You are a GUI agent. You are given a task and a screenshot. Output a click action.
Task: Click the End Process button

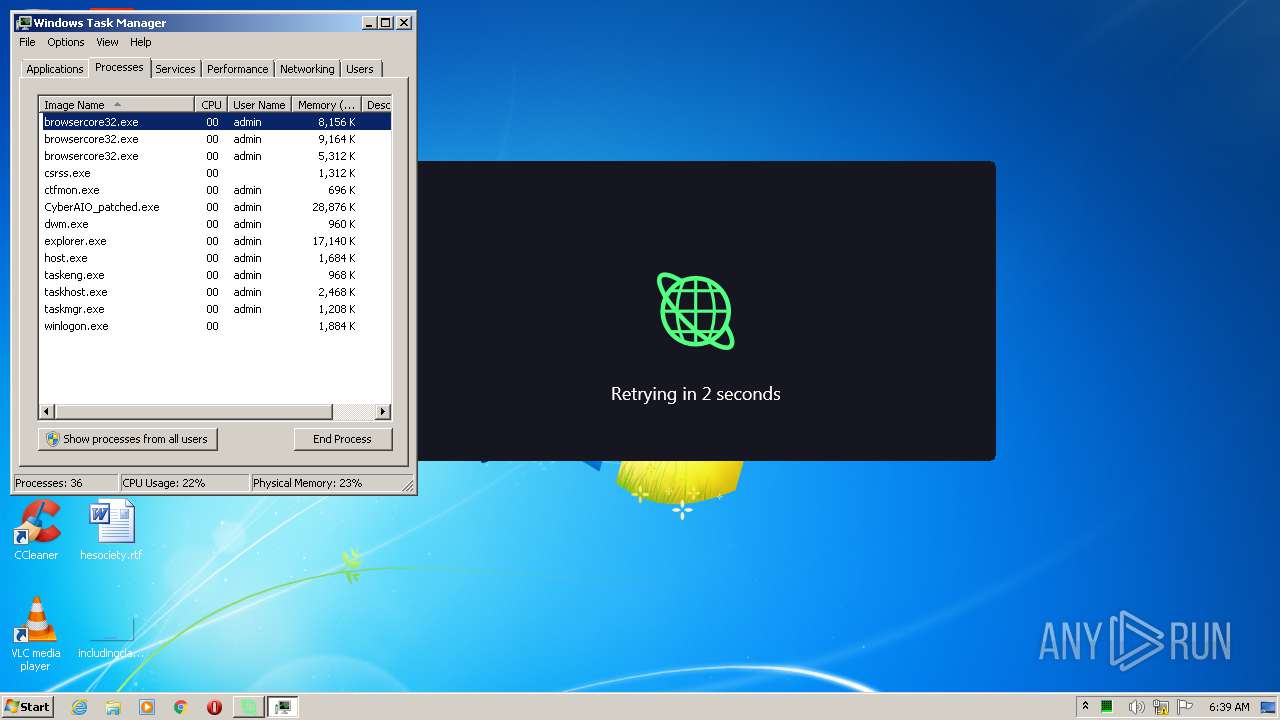(x=343, y=439)
